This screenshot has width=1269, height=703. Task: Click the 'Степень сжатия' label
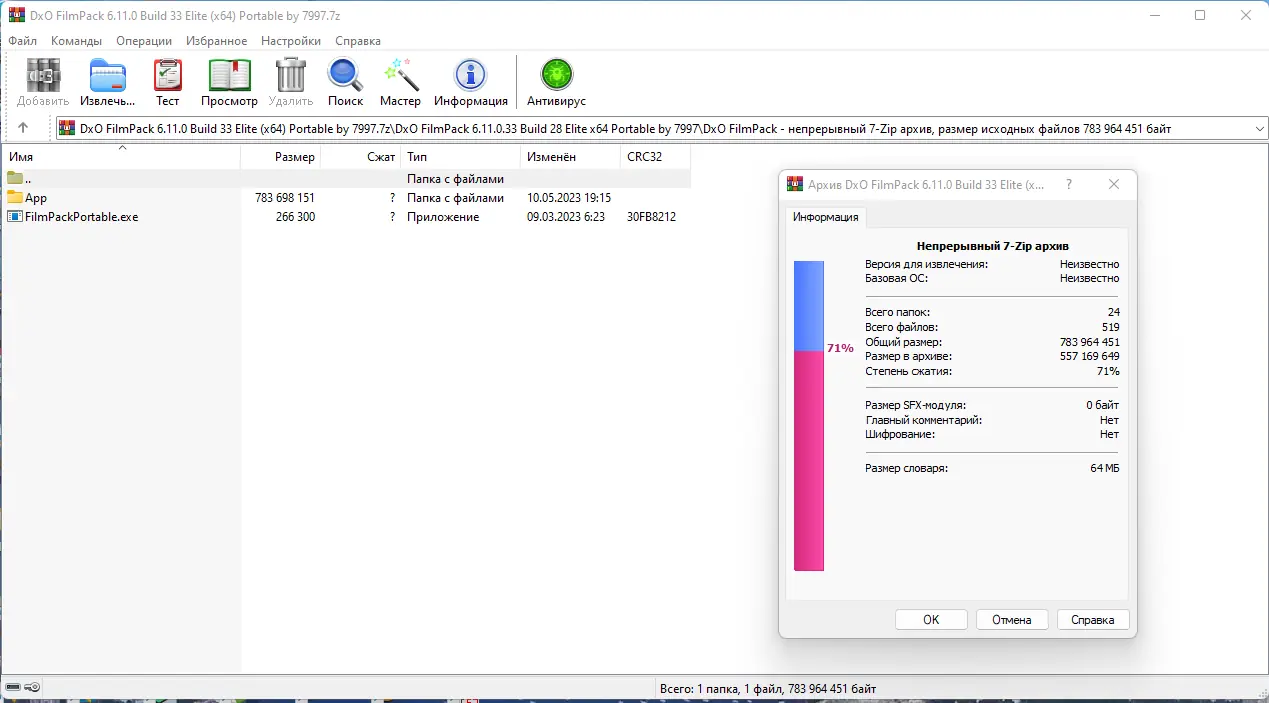[908, 371]
